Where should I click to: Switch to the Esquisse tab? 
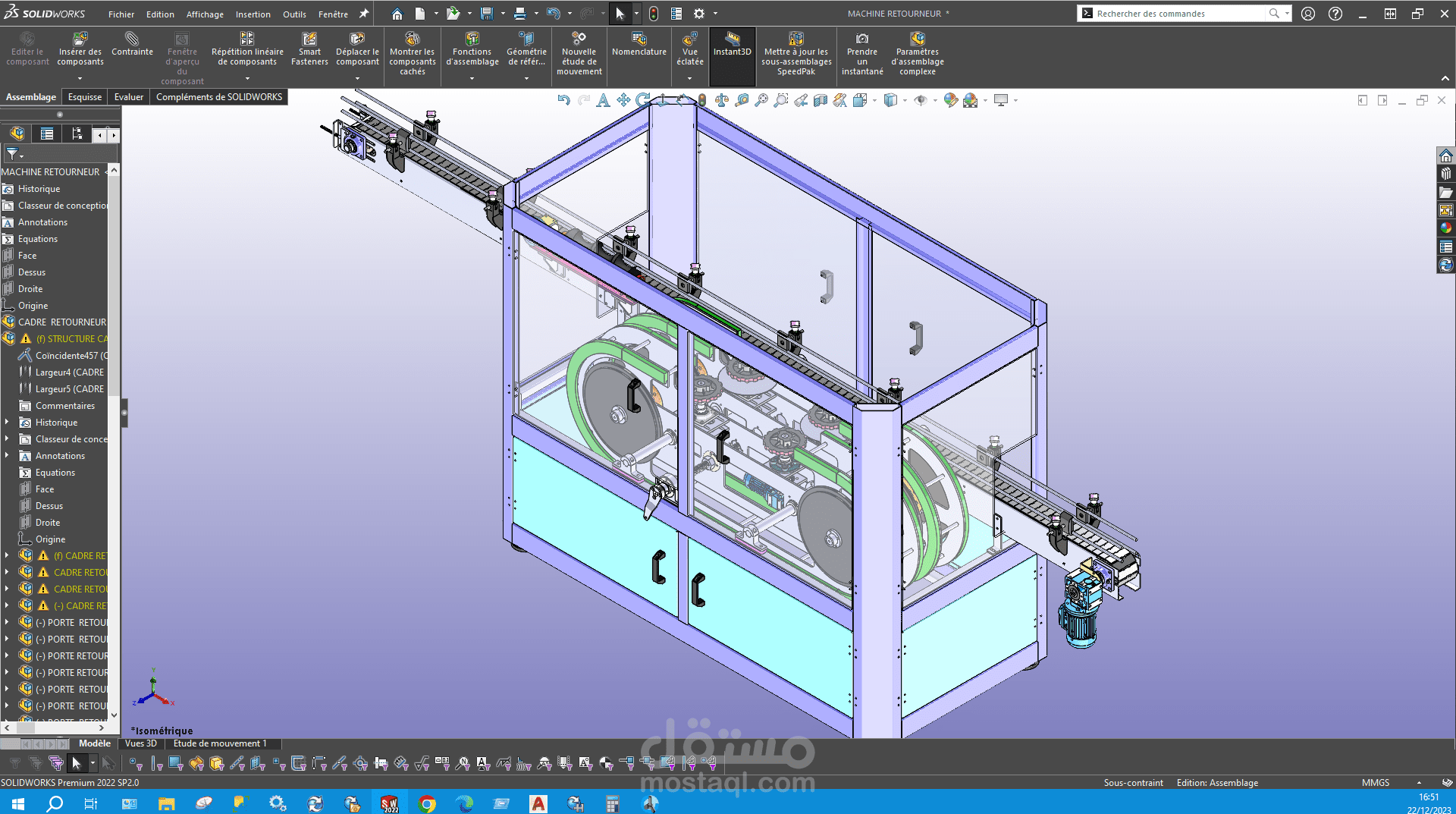coord(85,97)
